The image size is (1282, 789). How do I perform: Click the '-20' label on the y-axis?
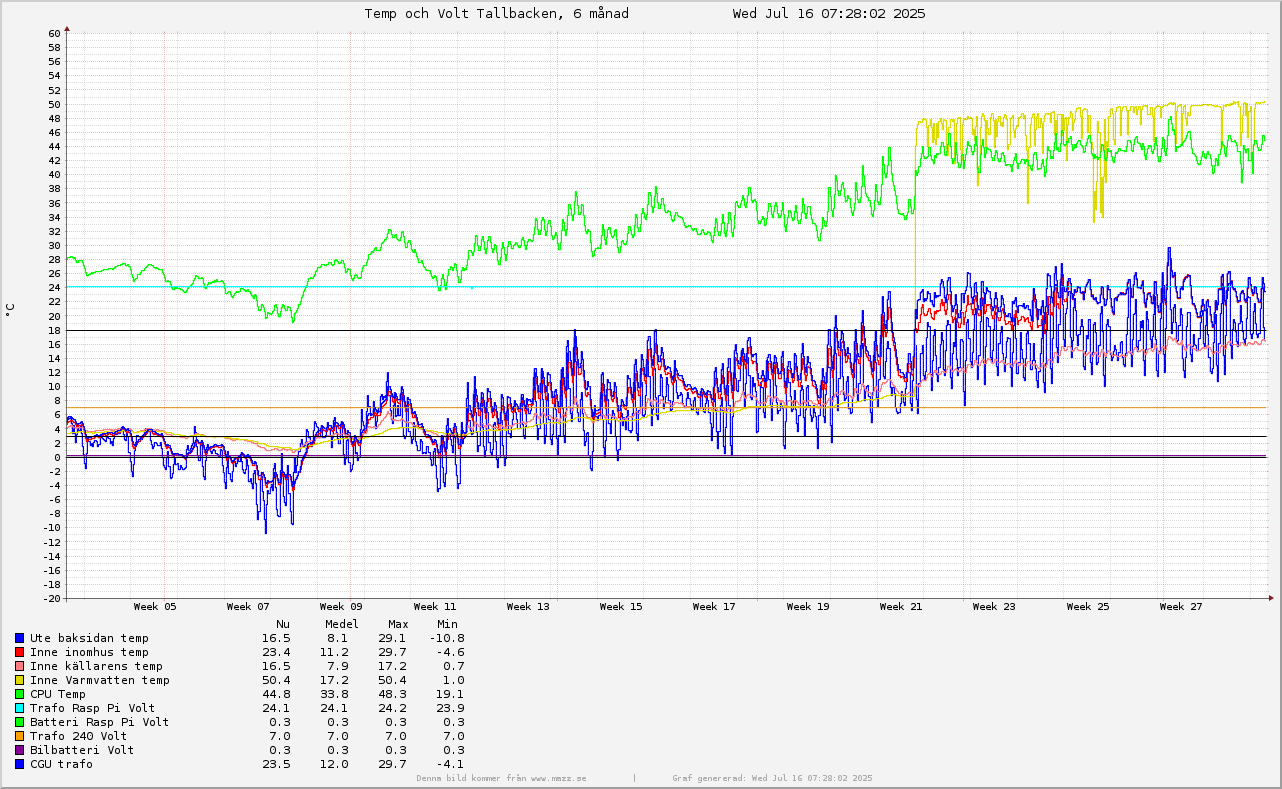[51, 598]
